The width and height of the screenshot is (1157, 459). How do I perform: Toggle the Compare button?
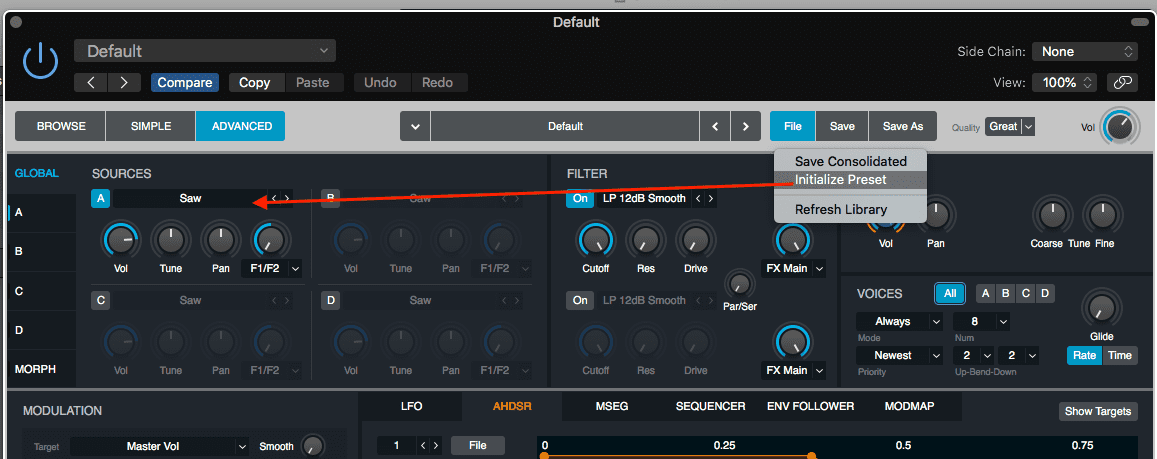185,82
